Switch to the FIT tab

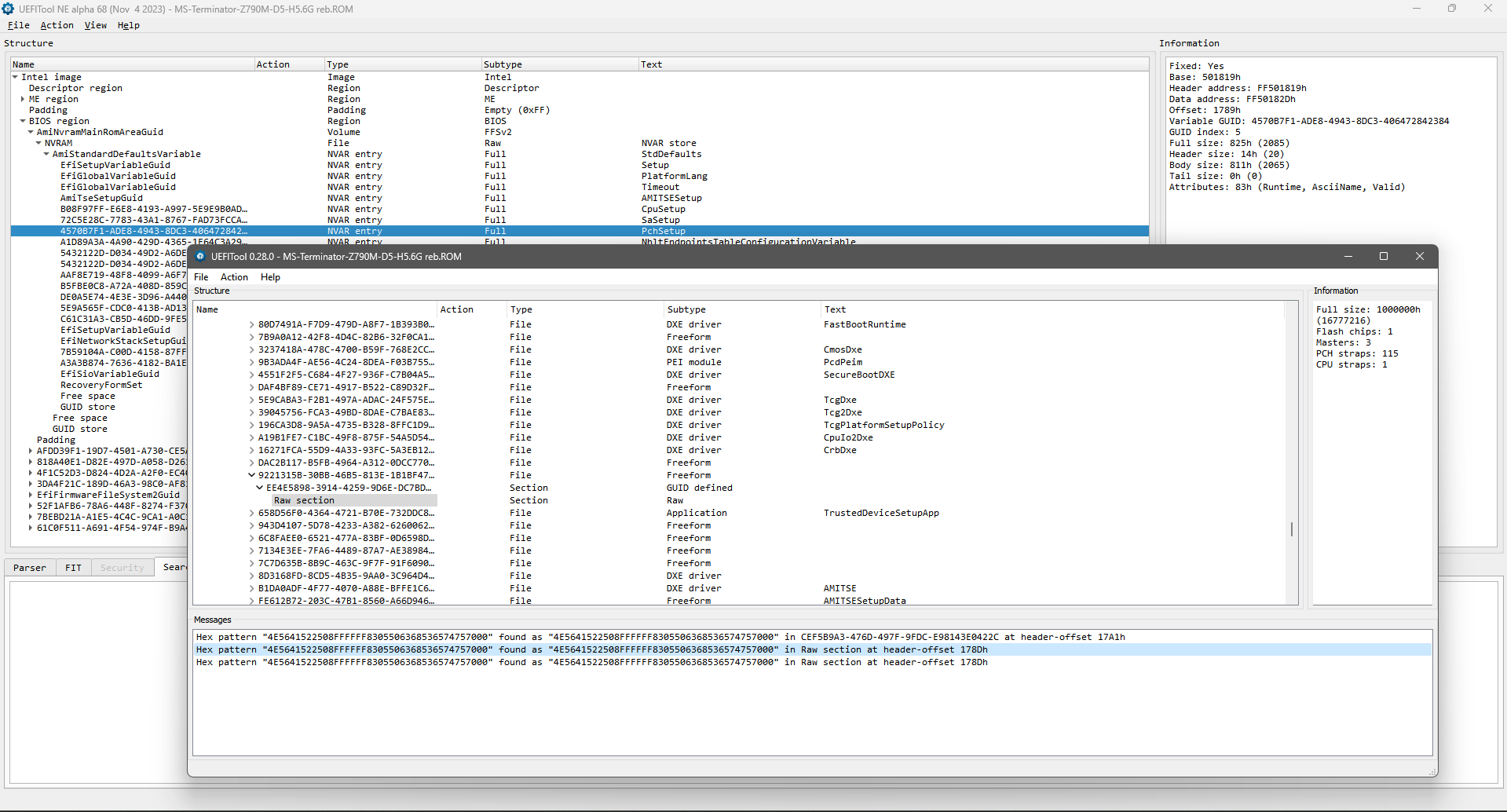[73, 568]
